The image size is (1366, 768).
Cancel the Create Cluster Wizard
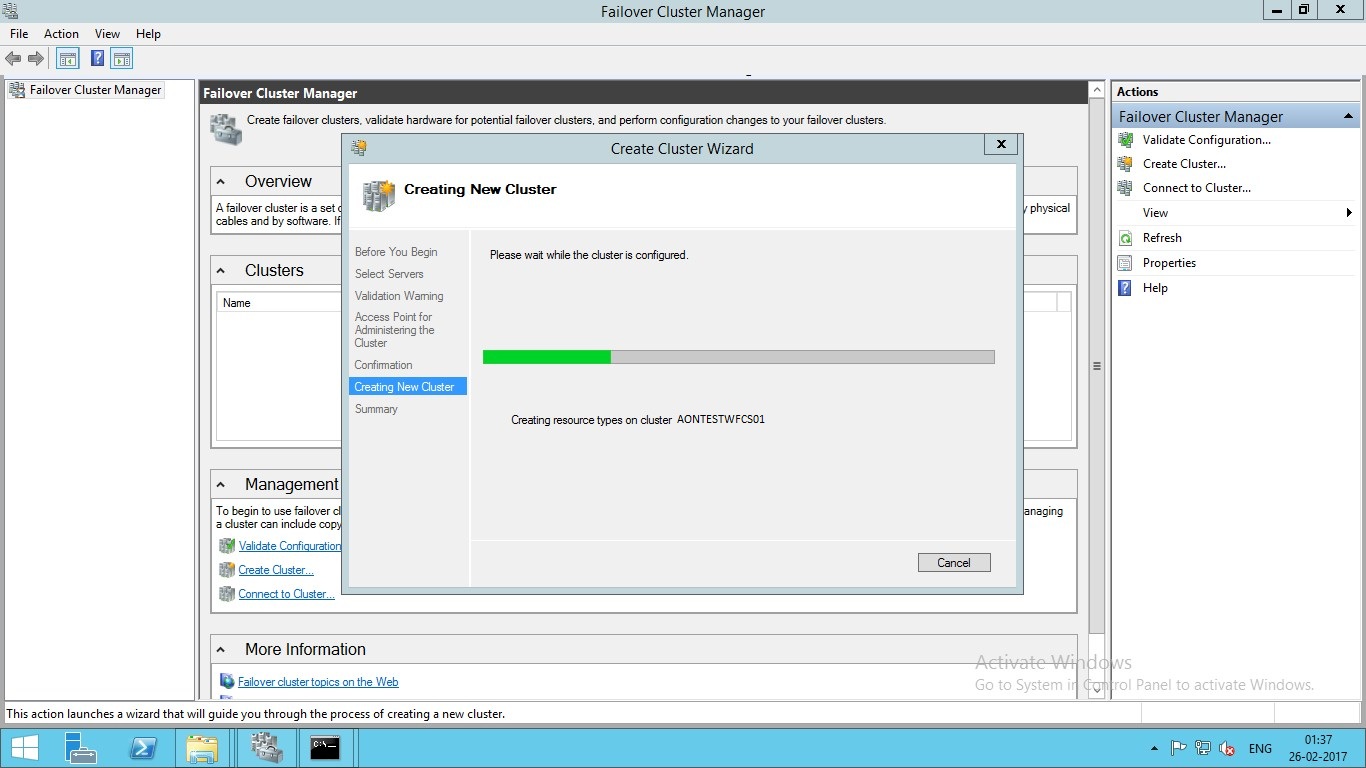[x=954, y=563]
